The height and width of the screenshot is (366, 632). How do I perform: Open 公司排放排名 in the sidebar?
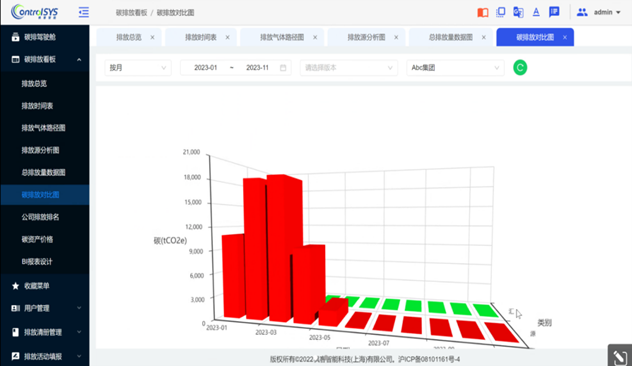[x=40, y=217]
